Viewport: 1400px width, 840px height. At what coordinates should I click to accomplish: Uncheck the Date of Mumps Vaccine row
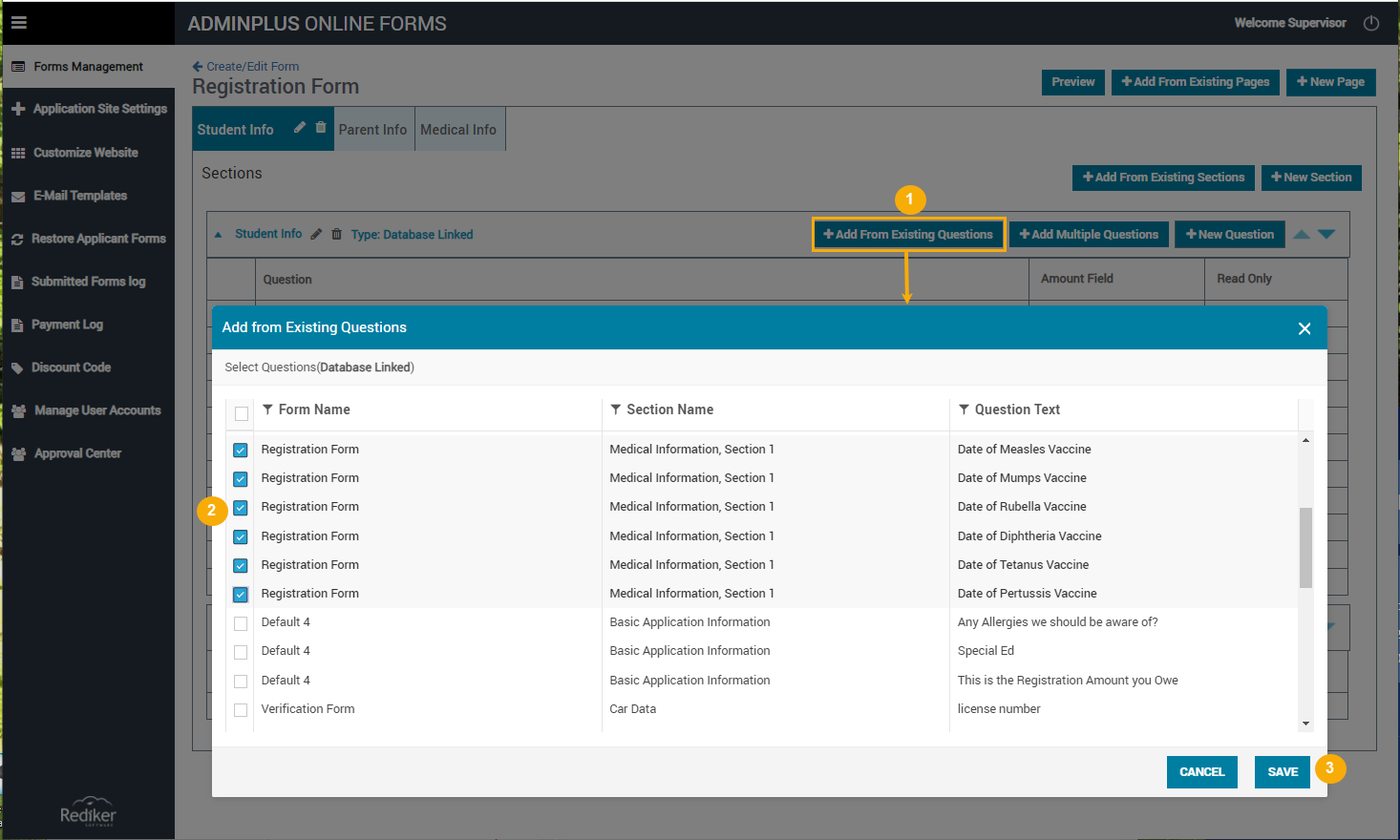[241, 479]
